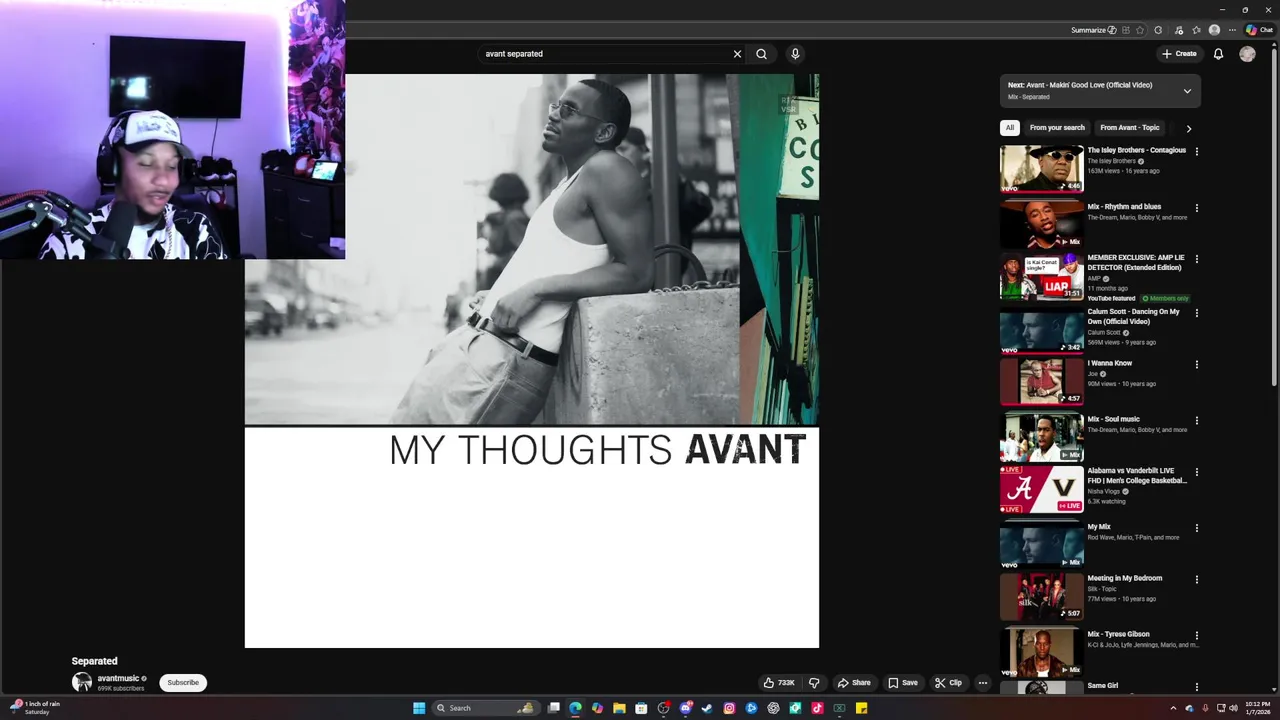Expand the 'Next: Avant - Makin' Good Love' queue
1280x720 pixels.
[x=1187, y=91]
